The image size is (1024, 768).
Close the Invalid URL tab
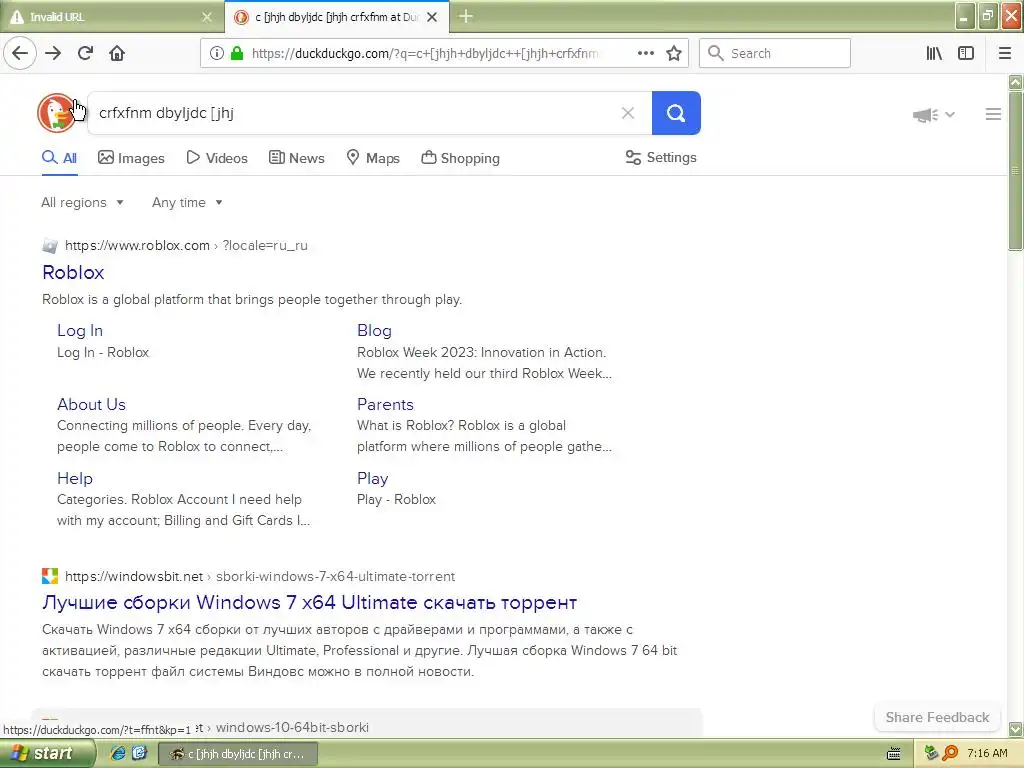(x=207, y=17)
